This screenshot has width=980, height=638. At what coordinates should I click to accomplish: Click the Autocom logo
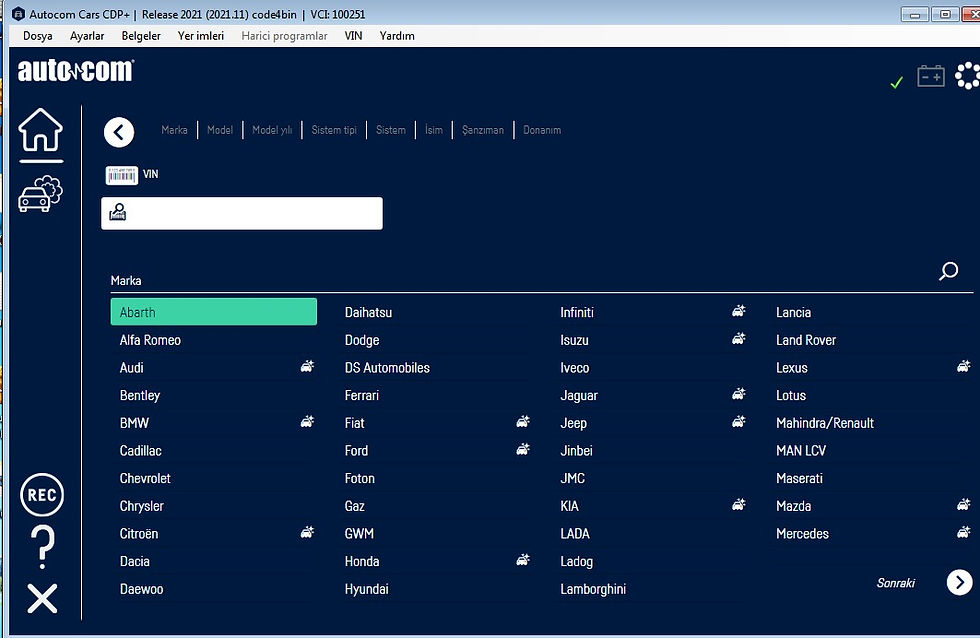tap(76, 70)
